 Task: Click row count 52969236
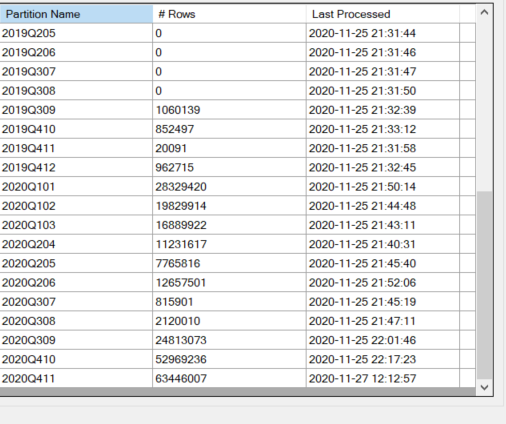coord(181,359)
